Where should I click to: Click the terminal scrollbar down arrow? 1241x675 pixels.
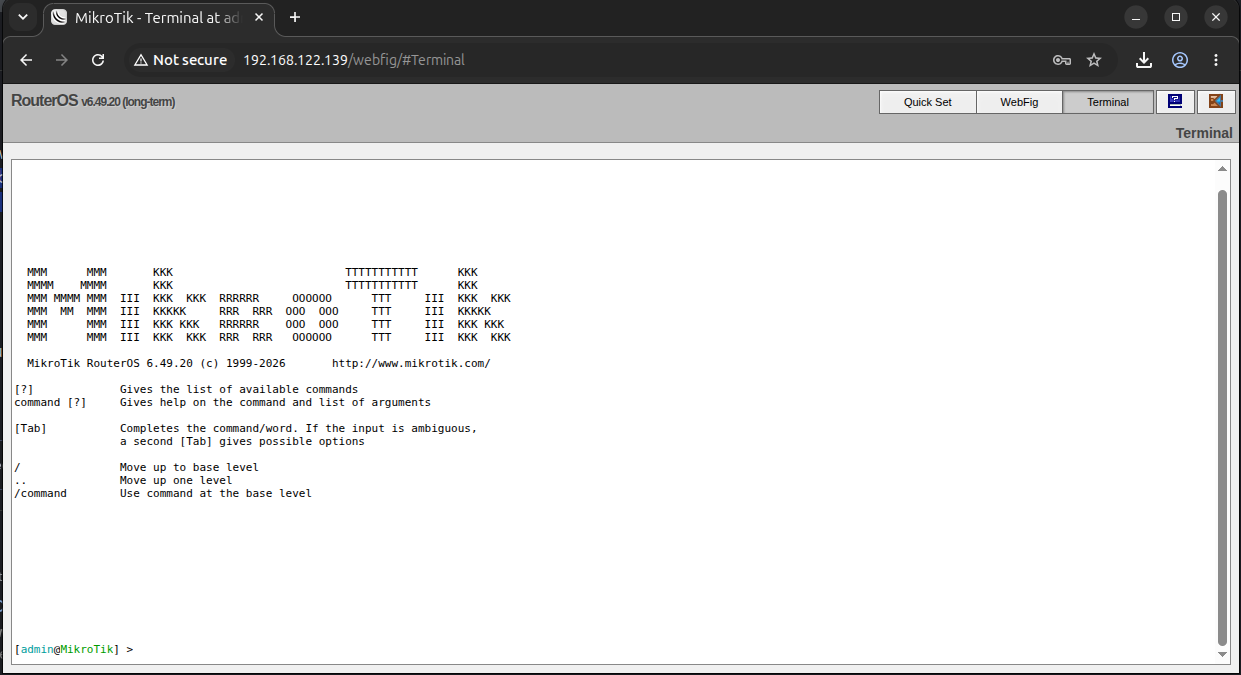tap(1222, 654)
